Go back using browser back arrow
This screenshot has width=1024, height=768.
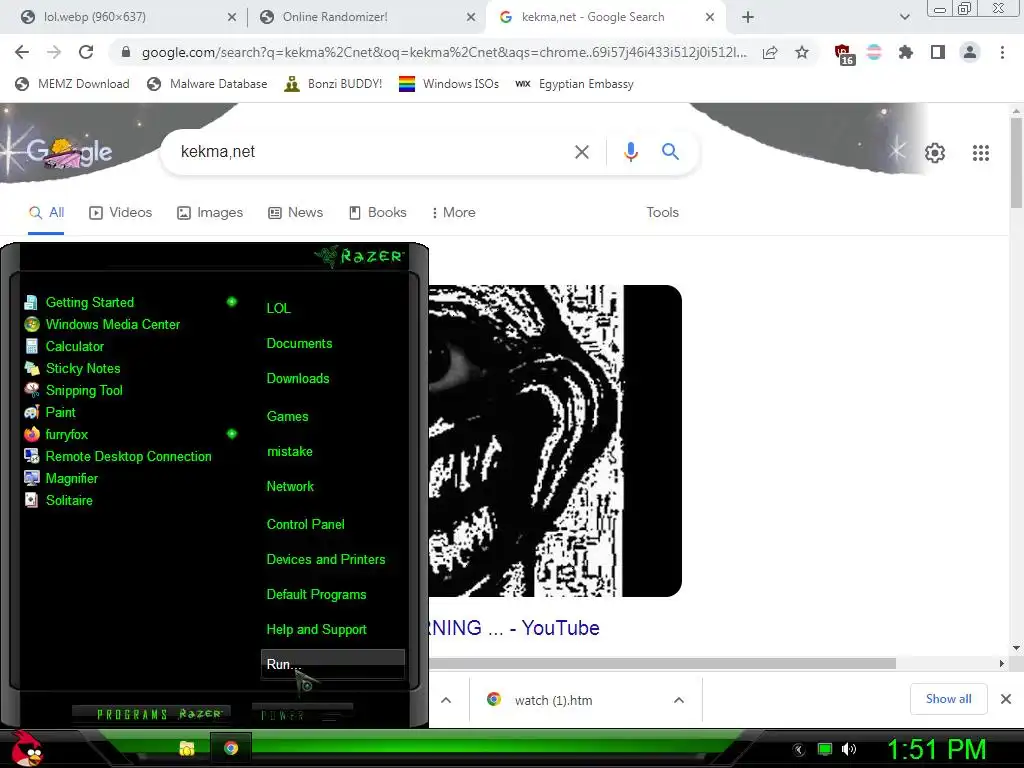[x=22, y=52]
